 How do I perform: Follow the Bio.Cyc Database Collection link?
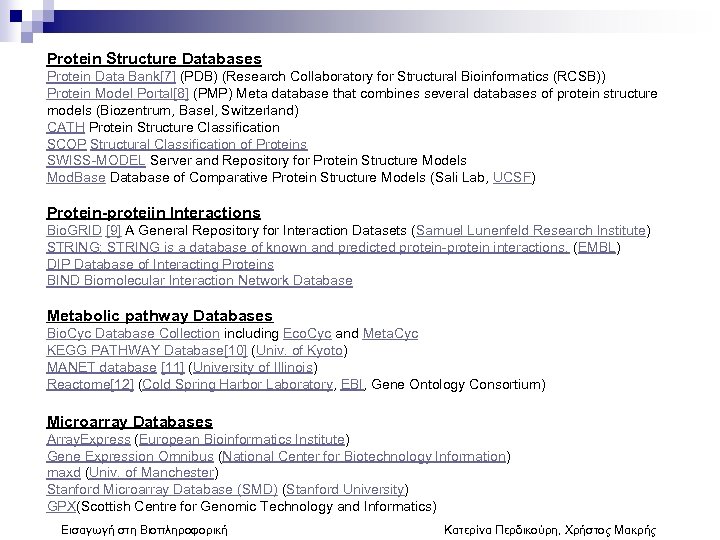point(133,333)
